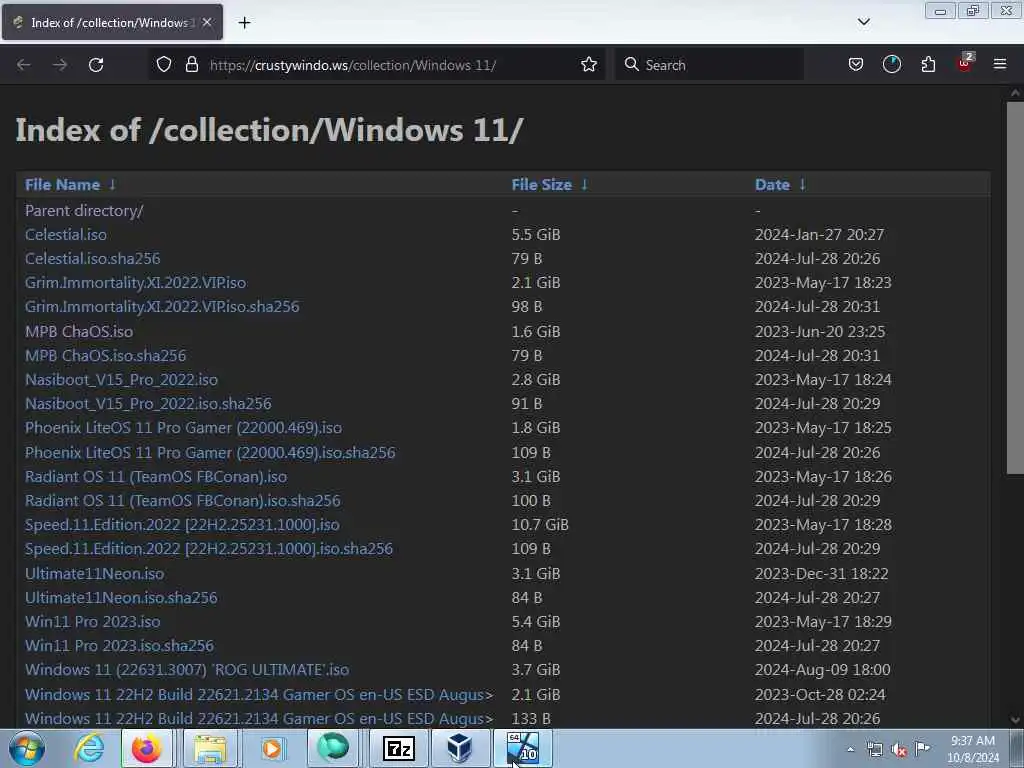The width and height of the screenshot is (1024, 768).
Task: Open Windows Media Player taskbar icon
Action: coord(272,748)
